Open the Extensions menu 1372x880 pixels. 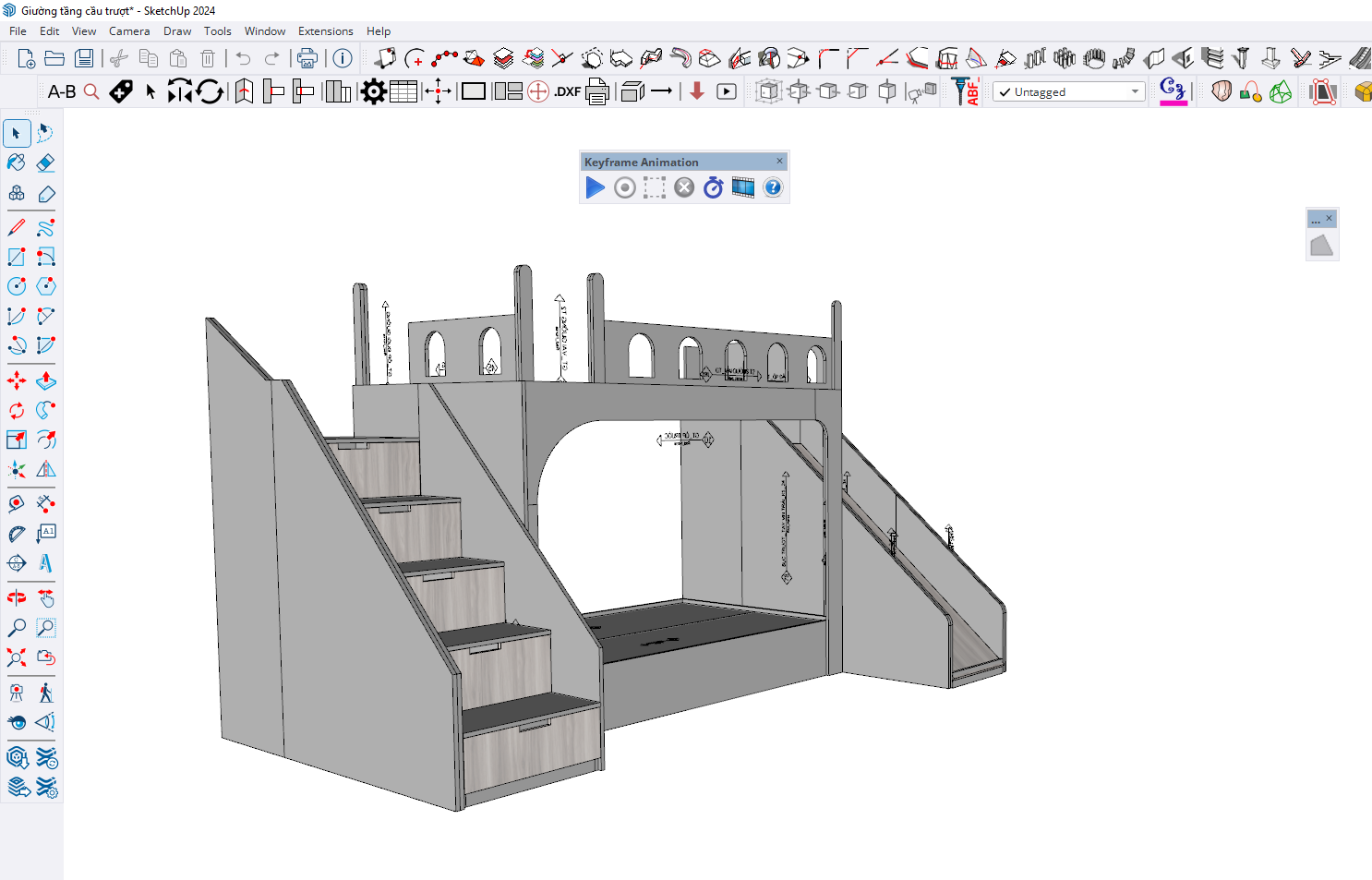pos(325,31)
